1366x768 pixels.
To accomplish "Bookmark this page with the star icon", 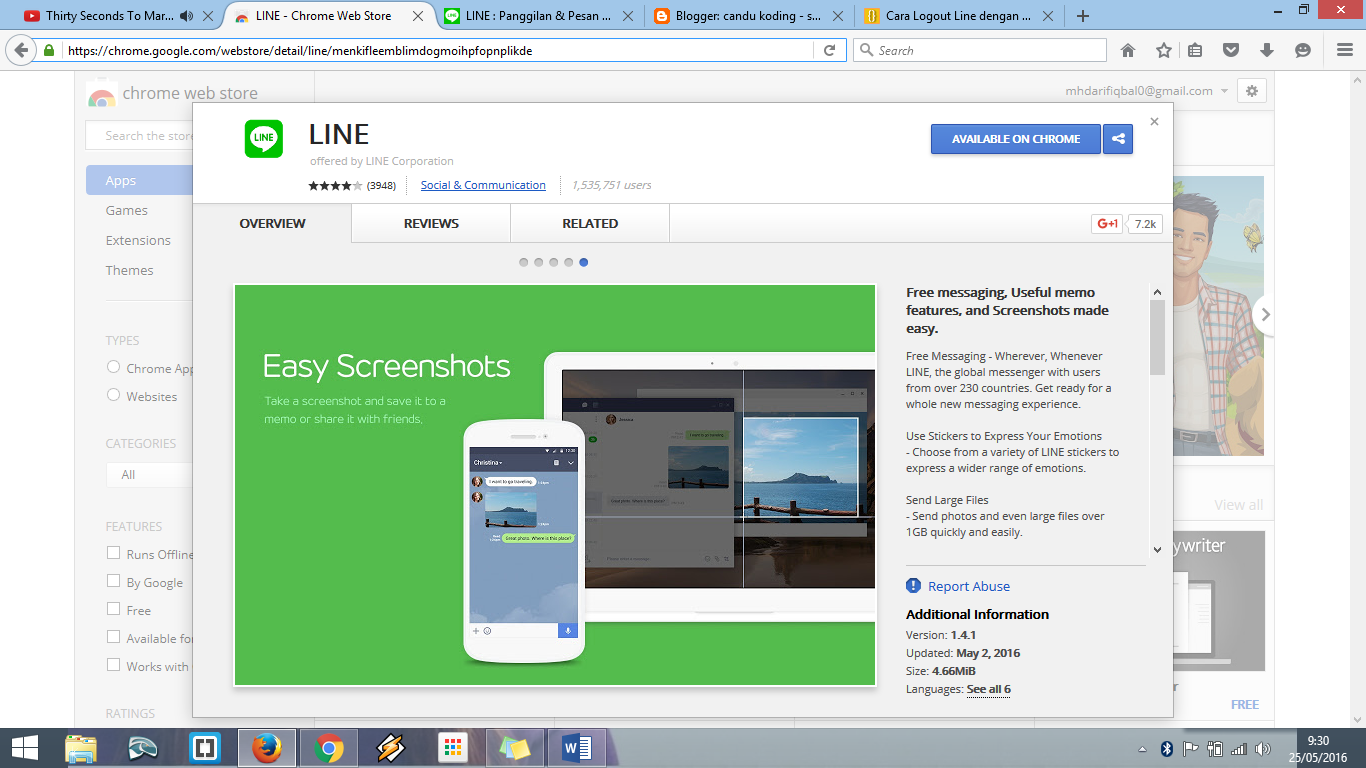I will 1162,49.
